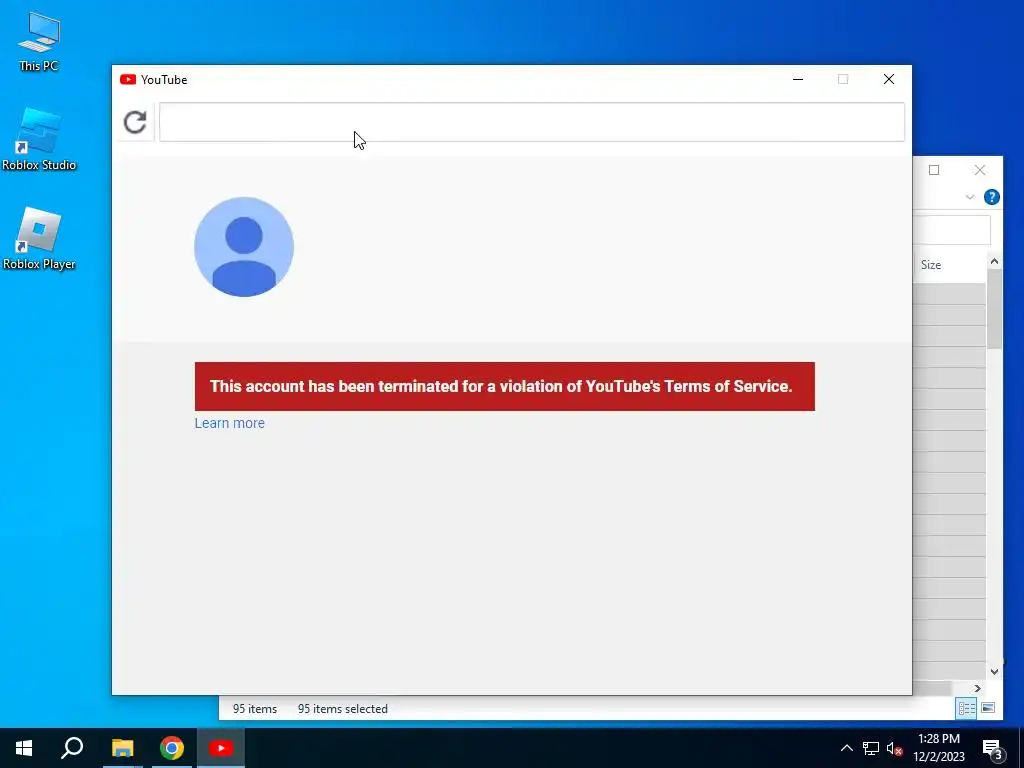The height and width of the screenshot is (768, 1024).
Task: Open taskbar search magnifier
Action: (x=72, y=748)
